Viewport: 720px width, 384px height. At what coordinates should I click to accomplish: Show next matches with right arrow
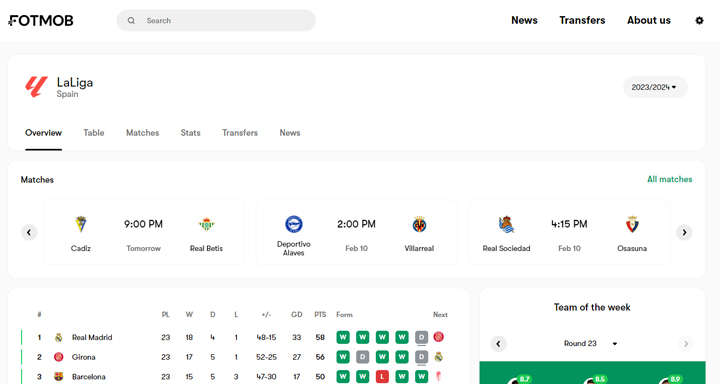tap(684, 232)
